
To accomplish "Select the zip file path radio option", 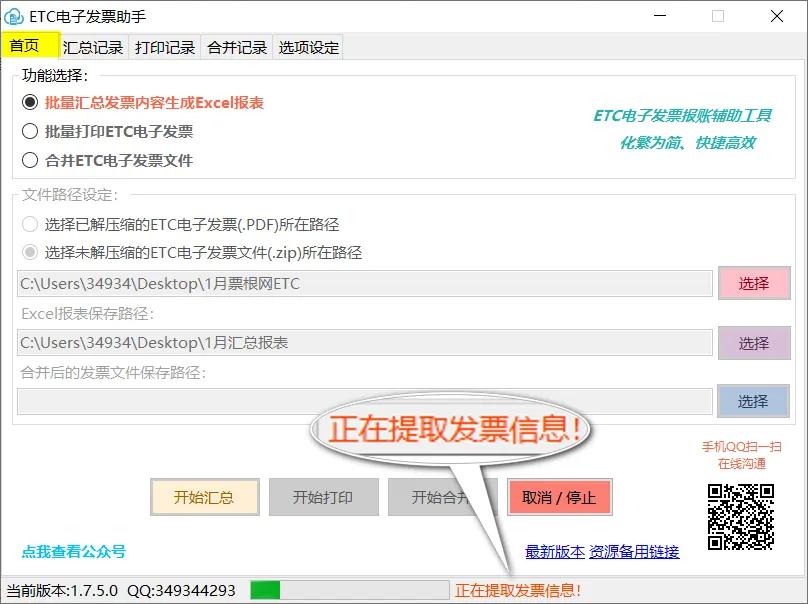I will pos(192,253).
